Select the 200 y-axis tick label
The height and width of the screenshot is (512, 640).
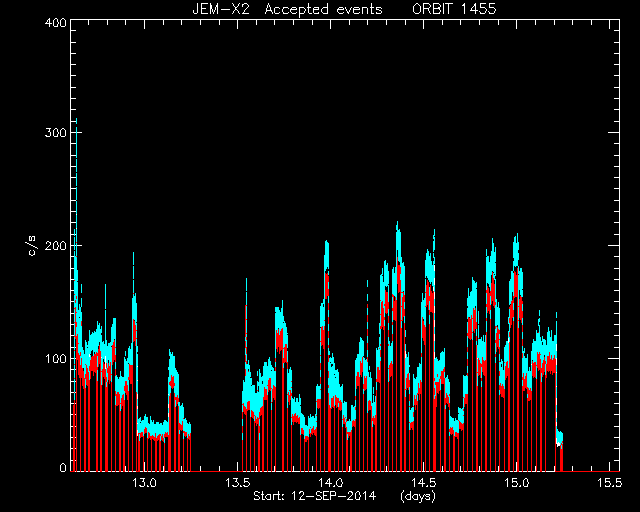56,246
